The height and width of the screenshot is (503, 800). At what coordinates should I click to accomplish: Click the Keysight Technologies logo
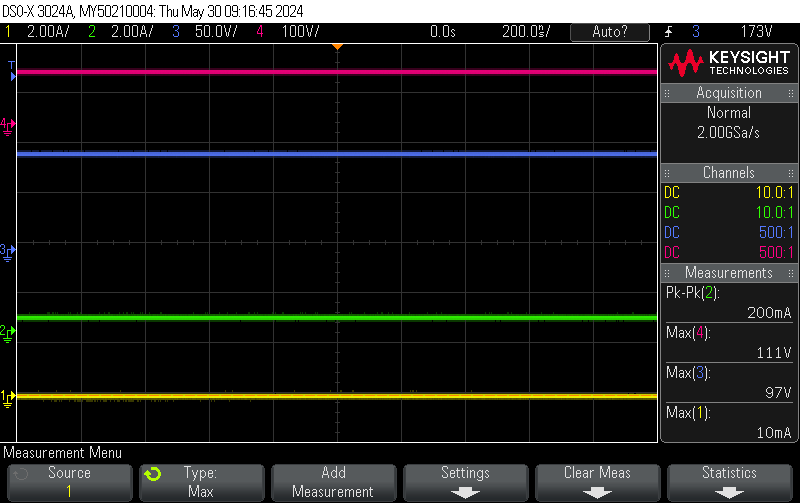coord(729,63)
